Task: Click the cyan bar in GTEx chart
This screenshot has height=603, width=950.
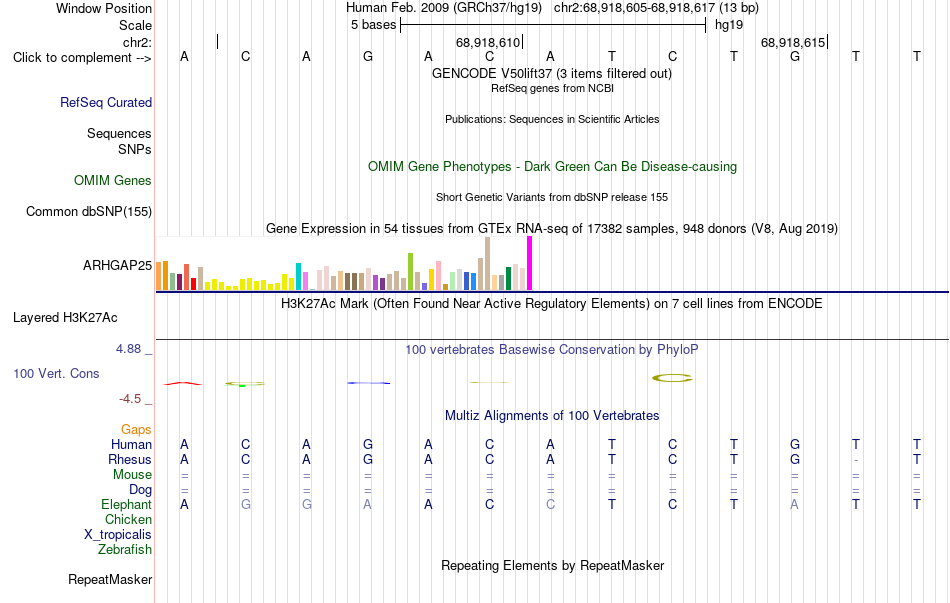Action: tap(299, 276)
